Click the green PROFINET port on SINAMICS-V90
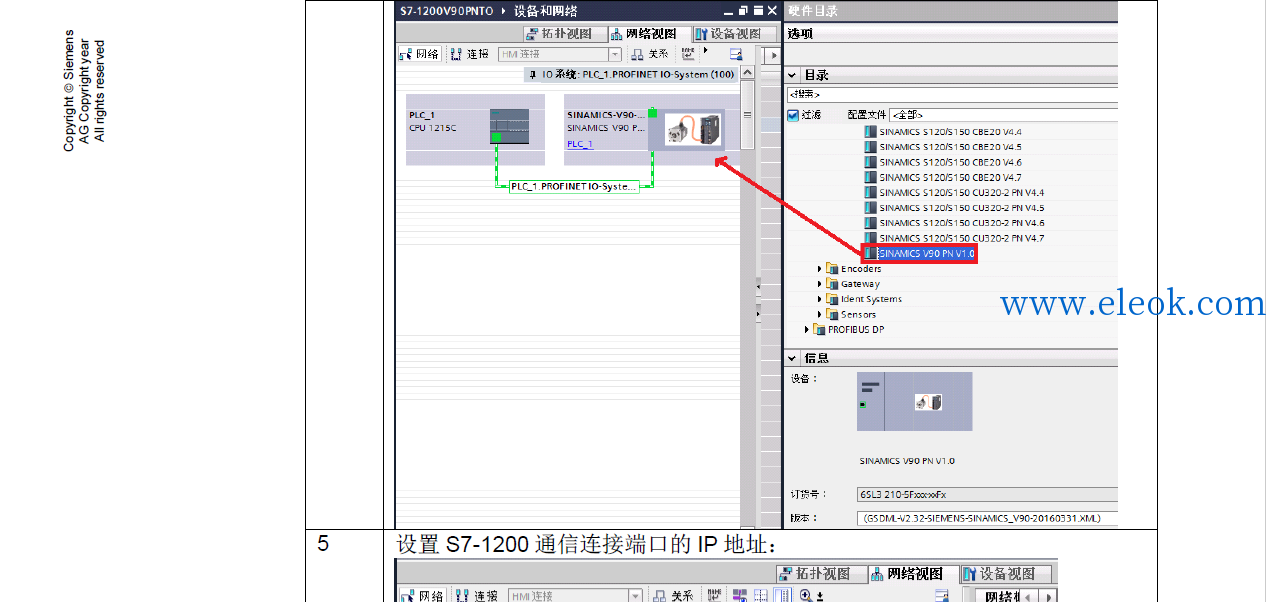 [x=653, y=113]
